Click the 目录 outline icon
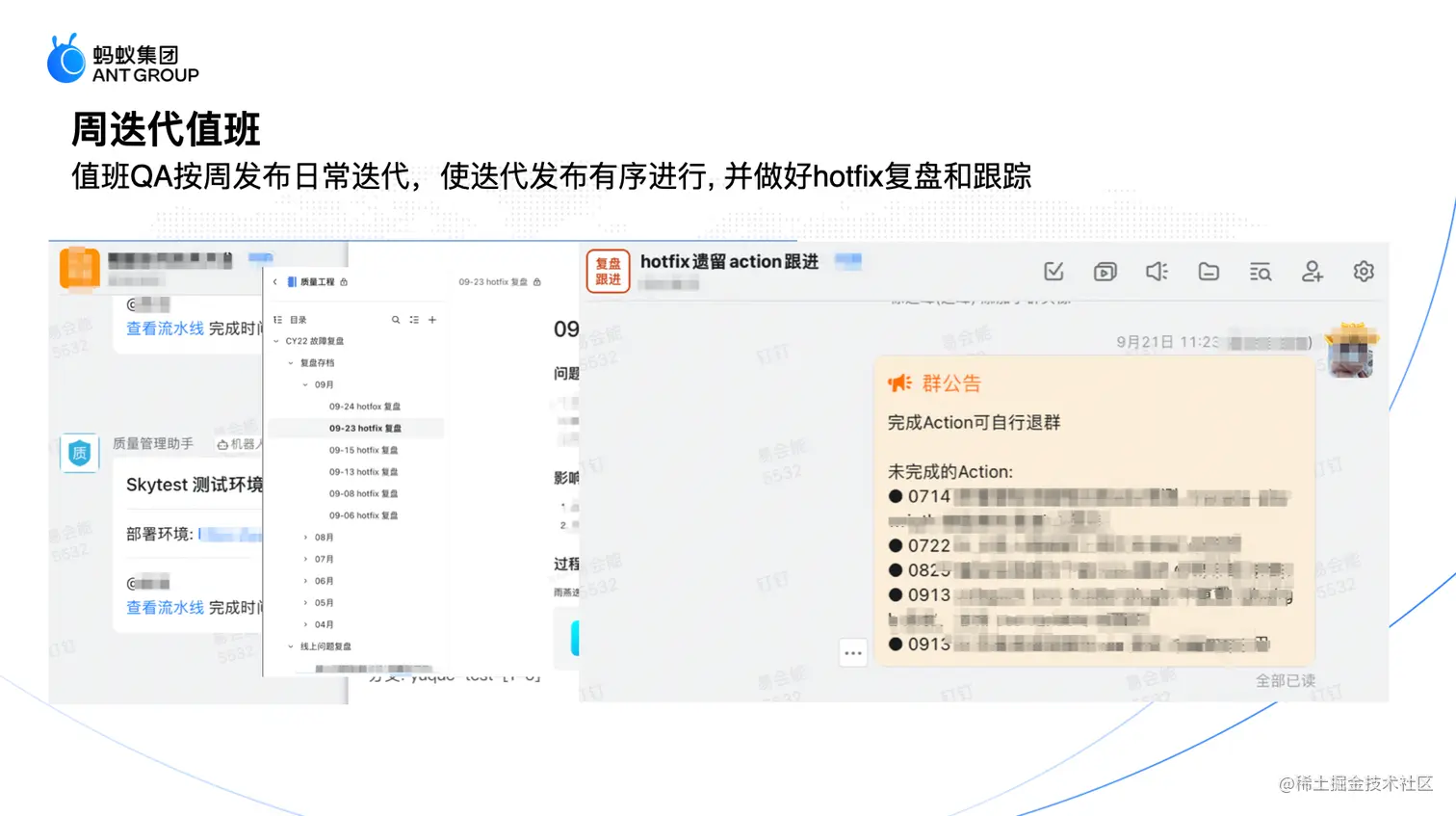 [278, 320]
